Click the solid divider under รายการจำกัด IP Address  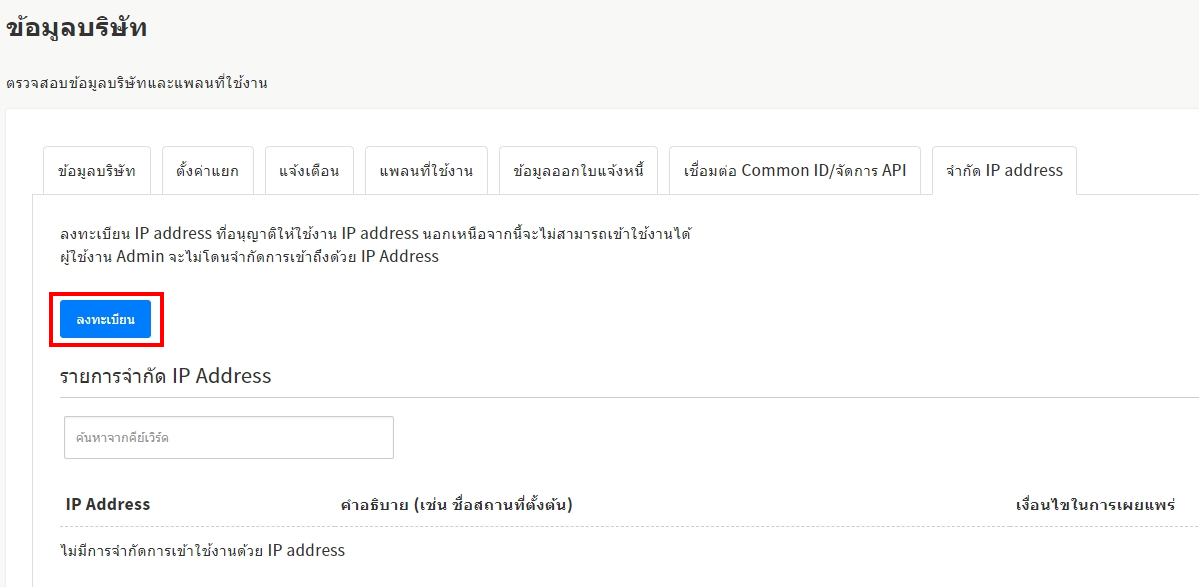coord(600,397)
